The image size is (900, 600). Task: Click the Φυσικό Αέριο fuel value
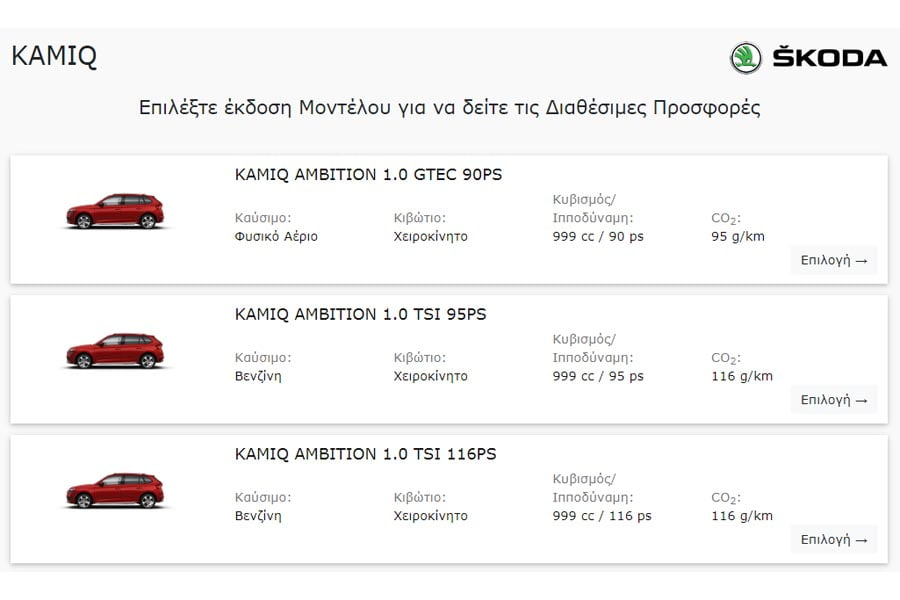pos(276,237)
